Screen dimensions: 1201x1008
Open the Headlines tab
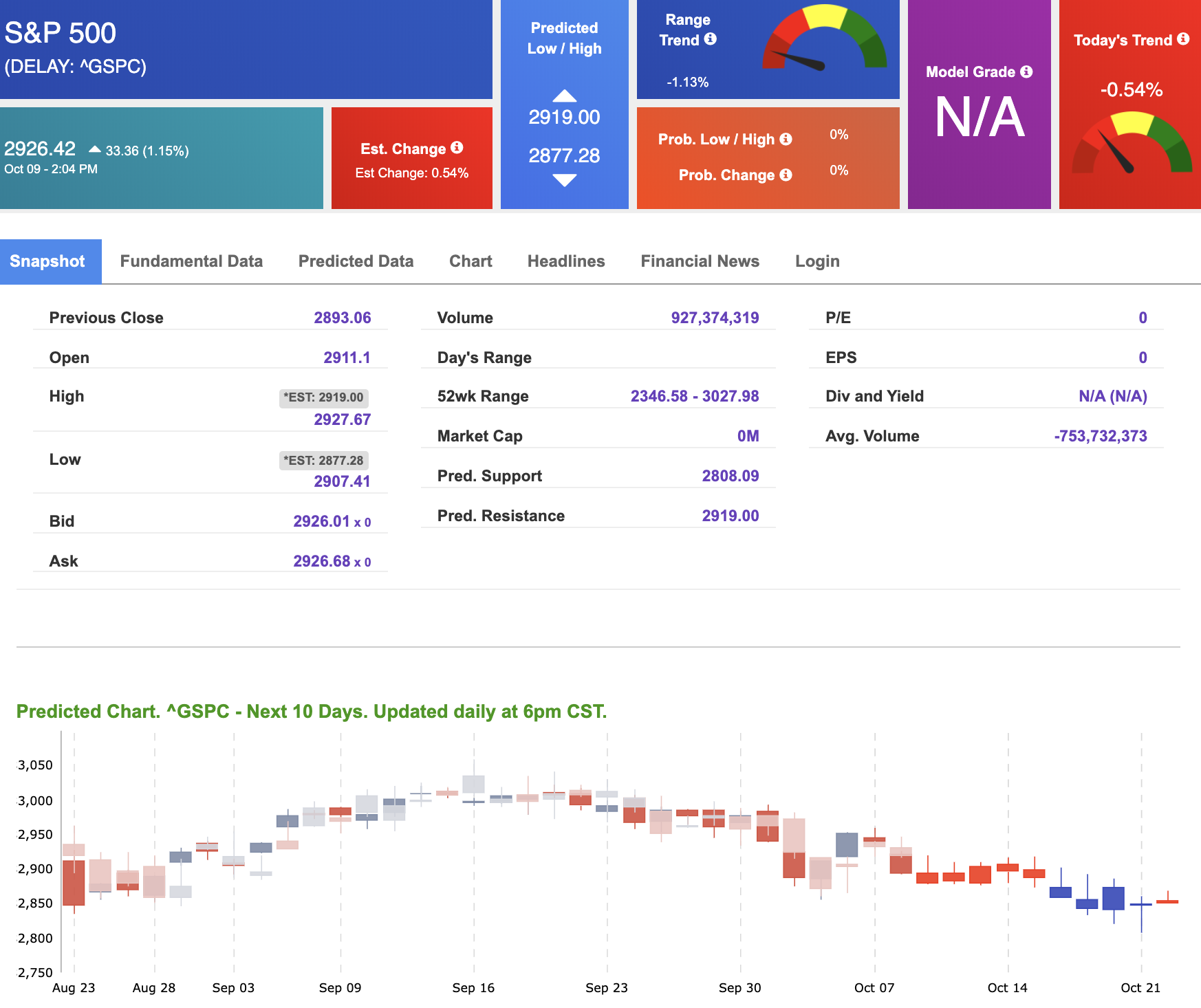pyautogui.click(x=566, y=261)
